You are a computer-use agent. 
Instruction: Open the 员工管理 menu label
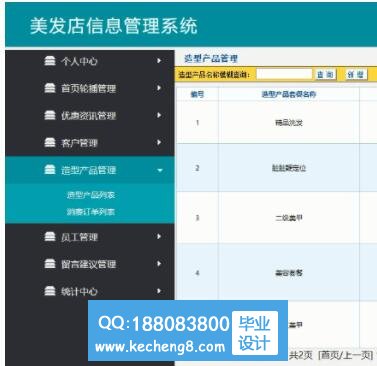click(x=79, y=237)
